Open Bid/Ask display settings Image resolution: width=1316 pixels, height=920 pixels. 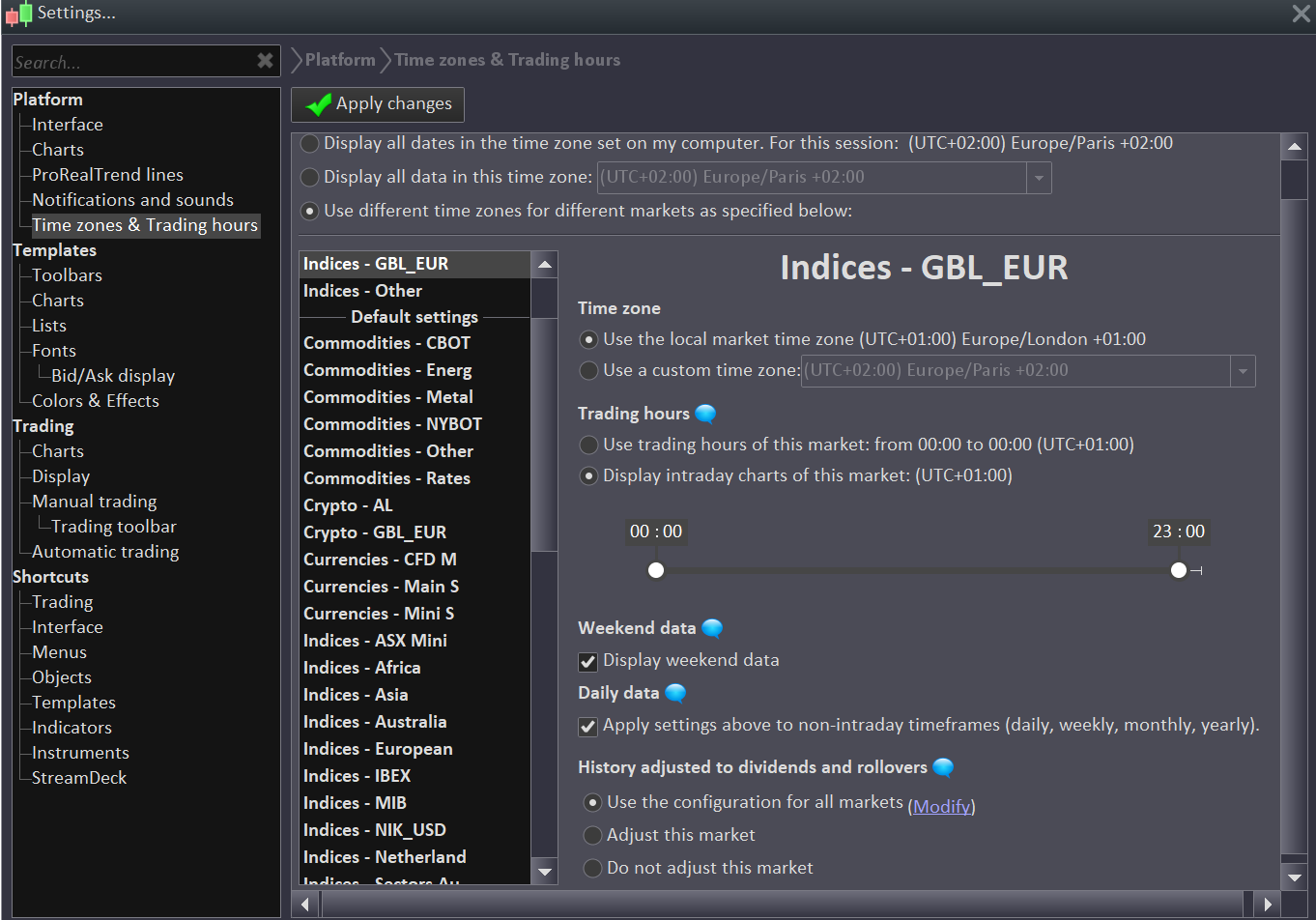click(113, 376)
